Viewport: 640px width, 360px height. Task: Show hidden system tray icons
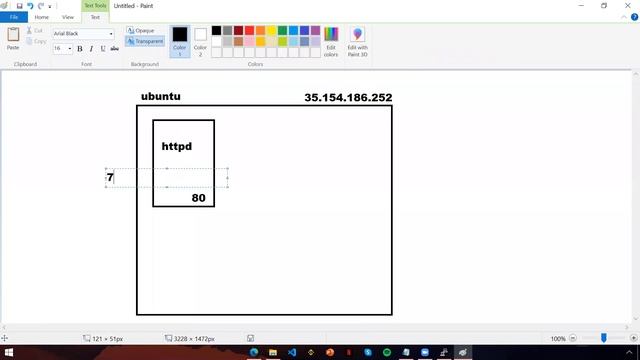[629, 352]
